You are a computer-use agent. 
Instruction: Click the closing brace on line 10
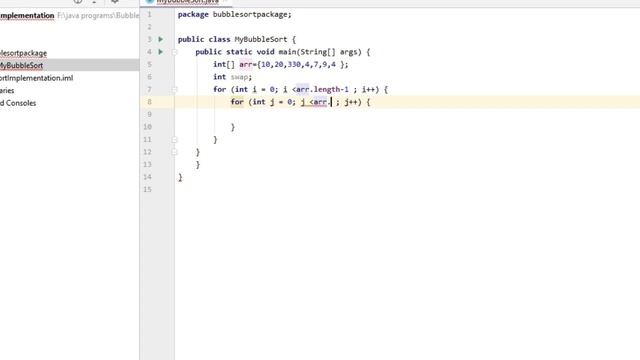pyautogui.click(x=233, y=127)
